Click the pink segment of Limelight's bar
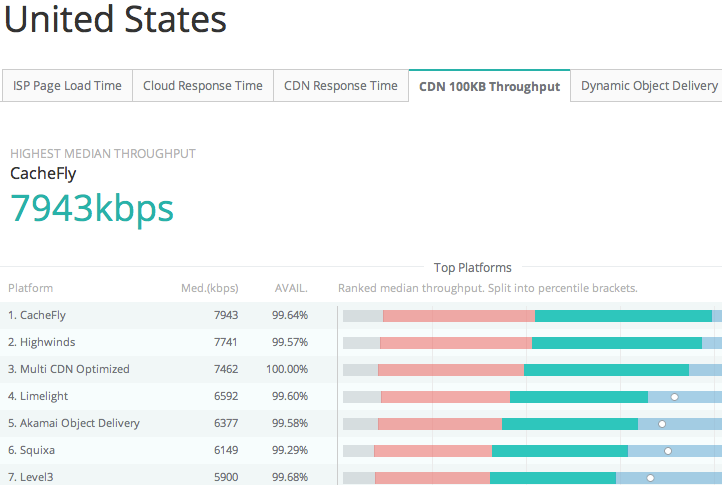Viewport: 722px width, 485px height. (x=445, y=397)
